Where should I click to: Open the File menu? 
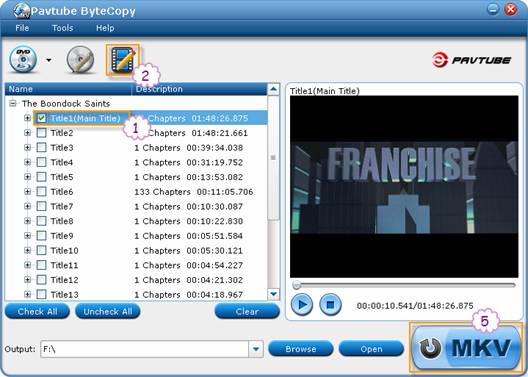22,28
